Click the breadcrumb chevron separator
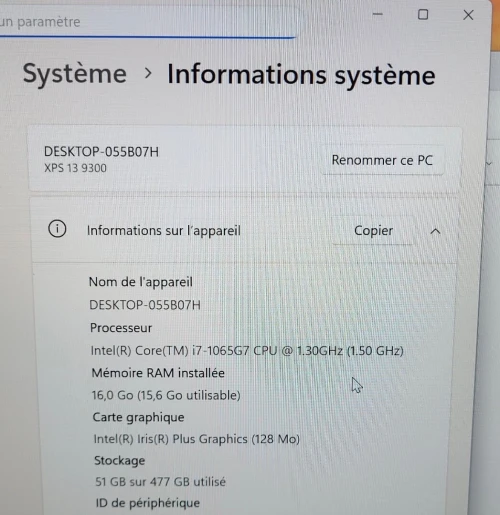The image size is (500, 515). click(x=148, y=73)
